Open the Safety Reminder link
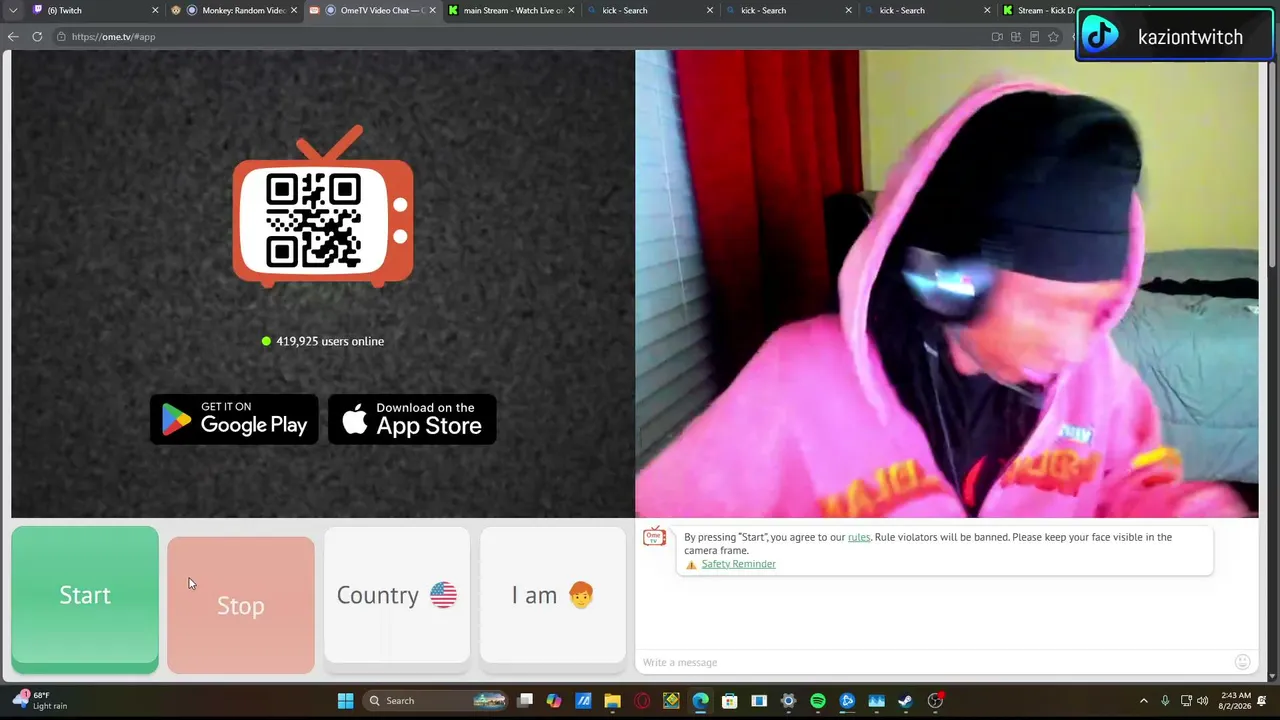This screenshot has height=720, width=1280. [738, 564]
